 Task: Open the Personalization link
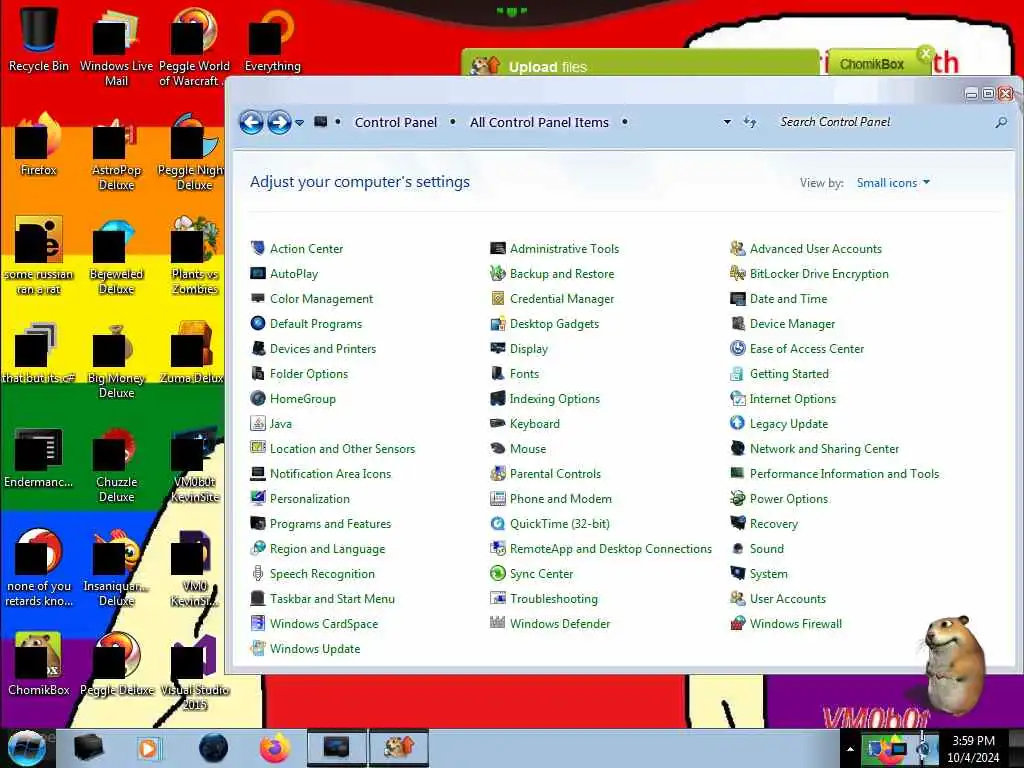[x=310, y=499]
